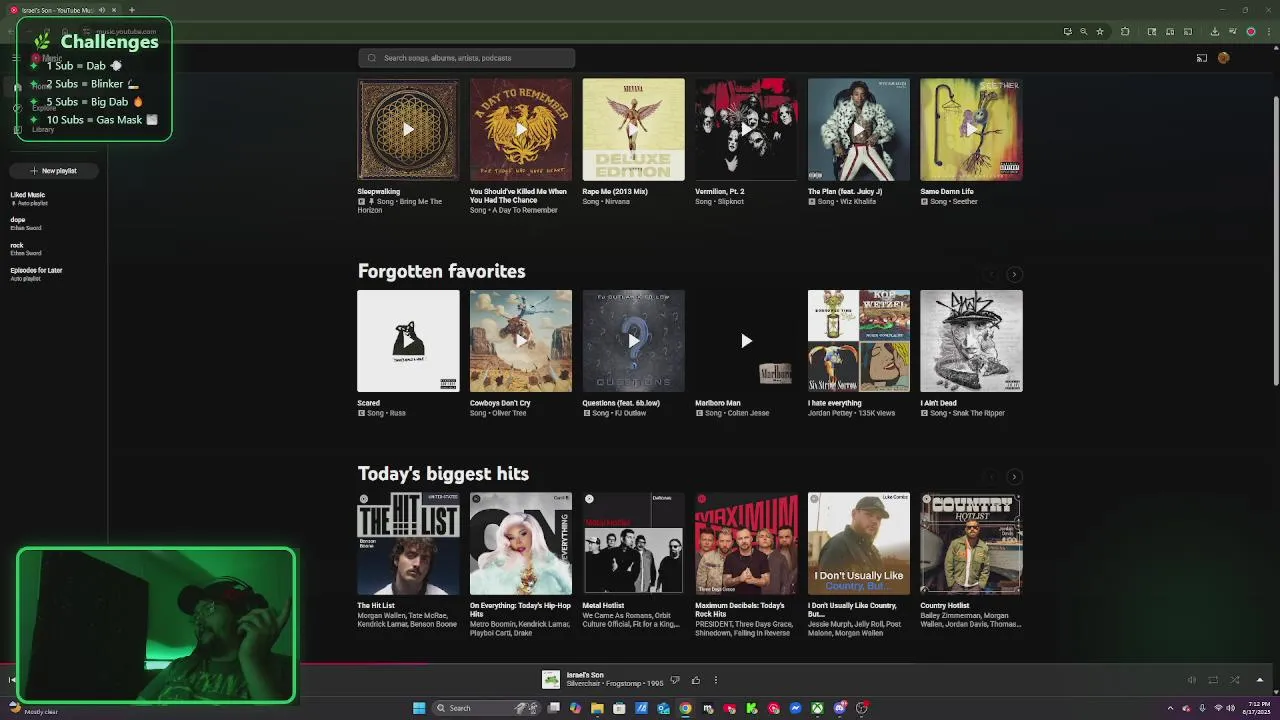Play Questions (feat. 6b.low) thumbnail
Image resolution: width=1280 pixels, height=720 pixels.
(633, 341)
